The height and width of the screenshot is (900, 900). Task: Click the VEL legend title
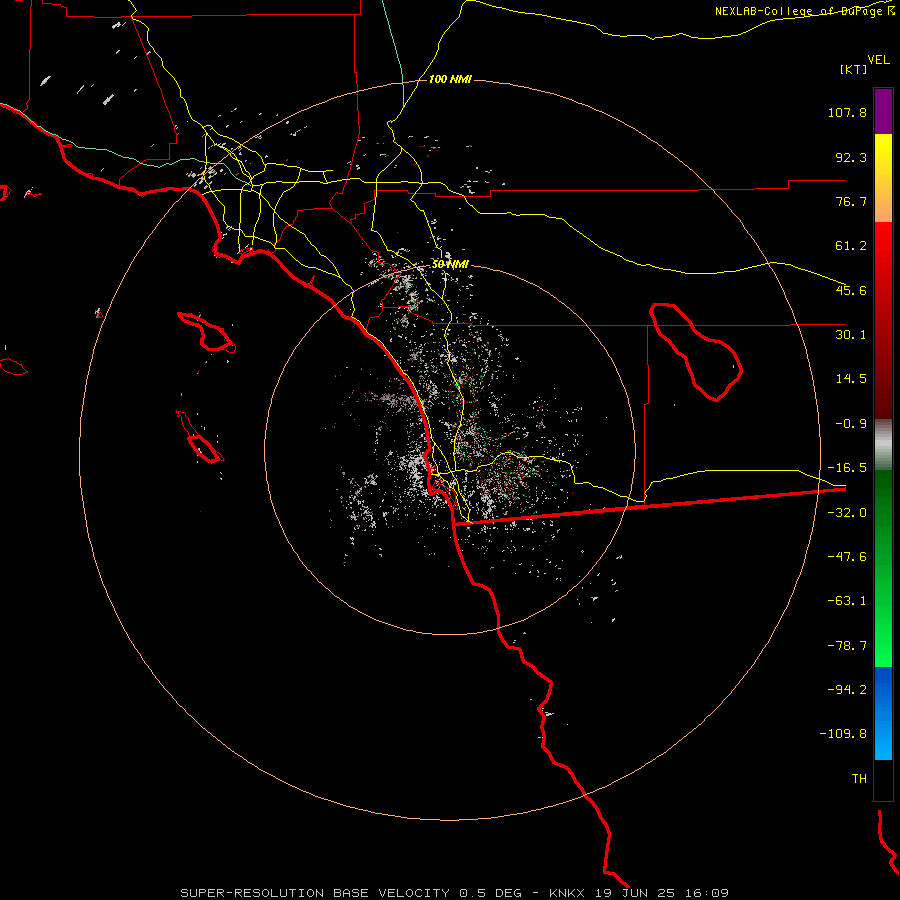pos(878,60)
